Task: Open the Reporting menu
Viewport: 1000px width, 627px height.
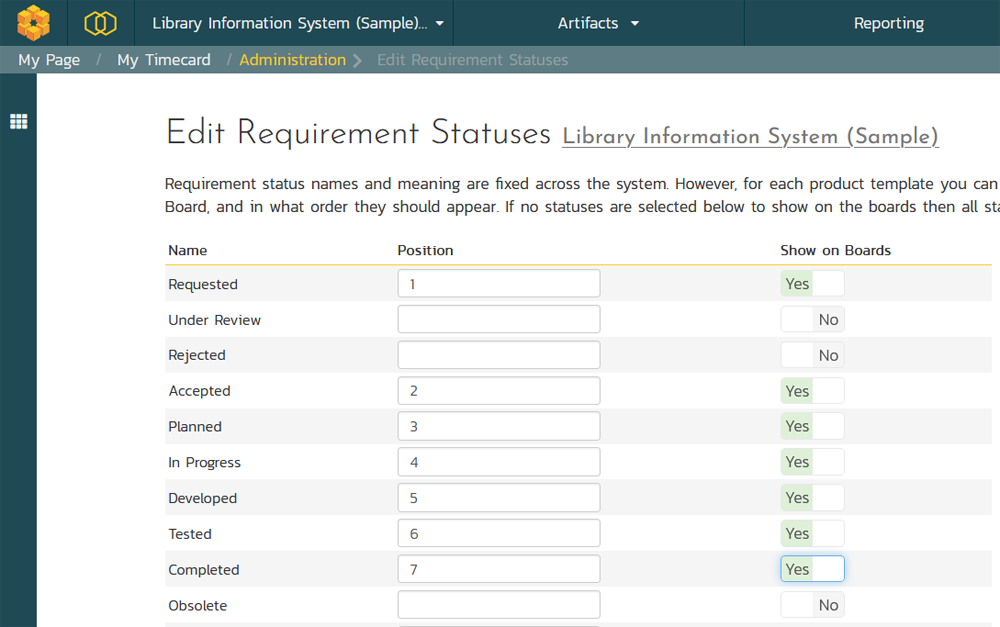Action: click(888, 23)
